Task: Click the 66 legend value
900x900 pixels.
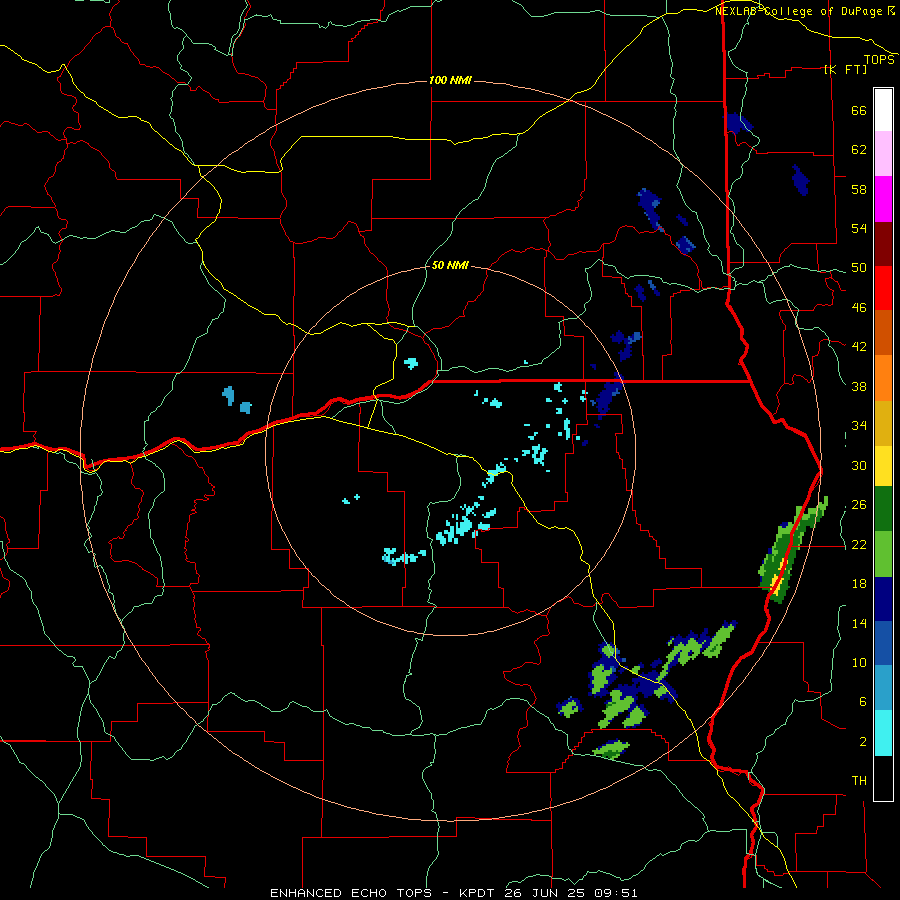Action: tap(859, 110)
